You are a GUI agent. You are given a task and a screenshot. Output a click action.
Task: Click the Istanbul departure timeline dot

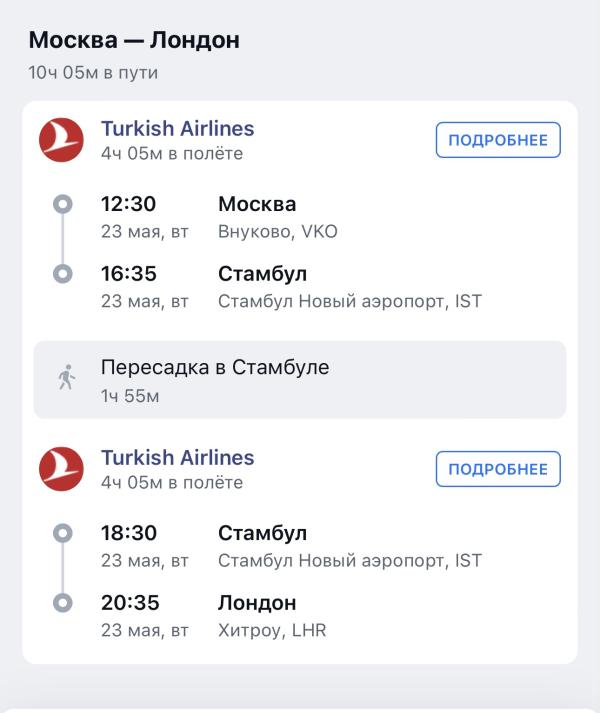(x=63, y=533)
